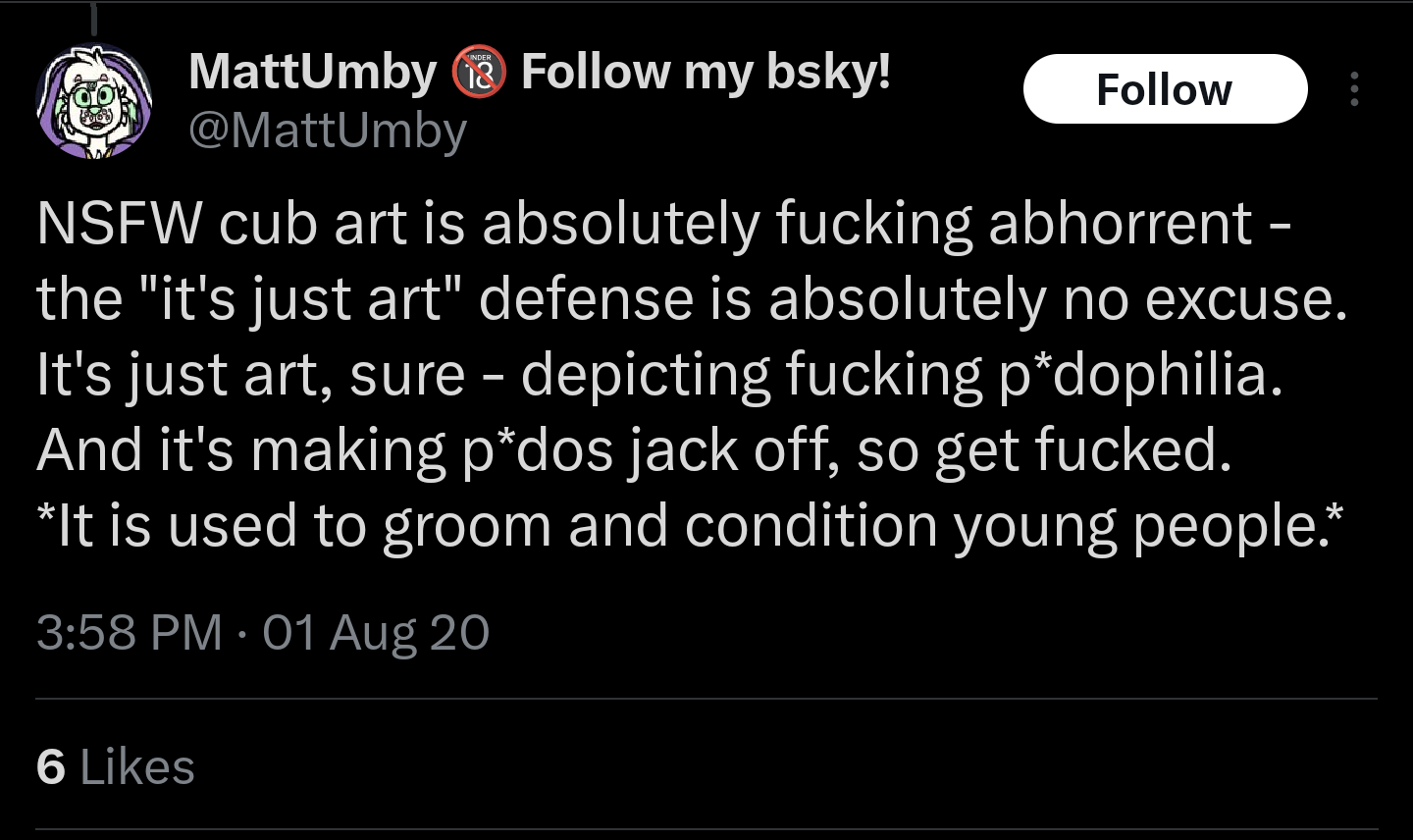This screenshot has height=840, width=1413.
Task: Select the 'Follow my bsky!' name text
Action: [706, 72]
